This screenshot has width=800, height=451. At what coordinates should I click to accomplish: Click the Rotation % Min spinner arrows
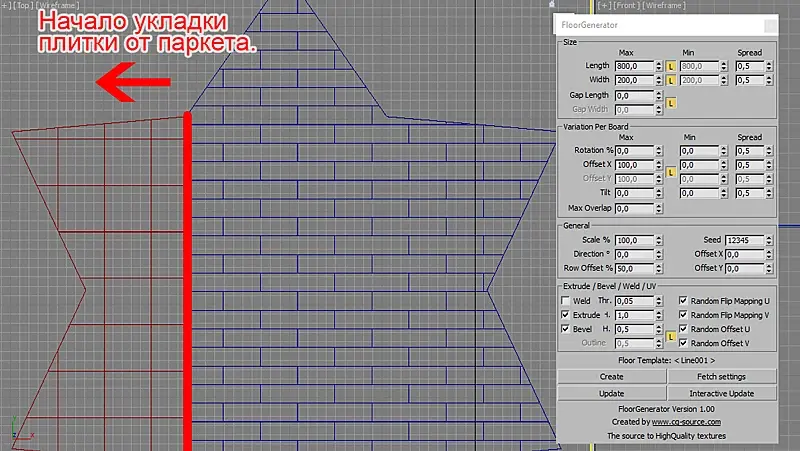point(723,151)
